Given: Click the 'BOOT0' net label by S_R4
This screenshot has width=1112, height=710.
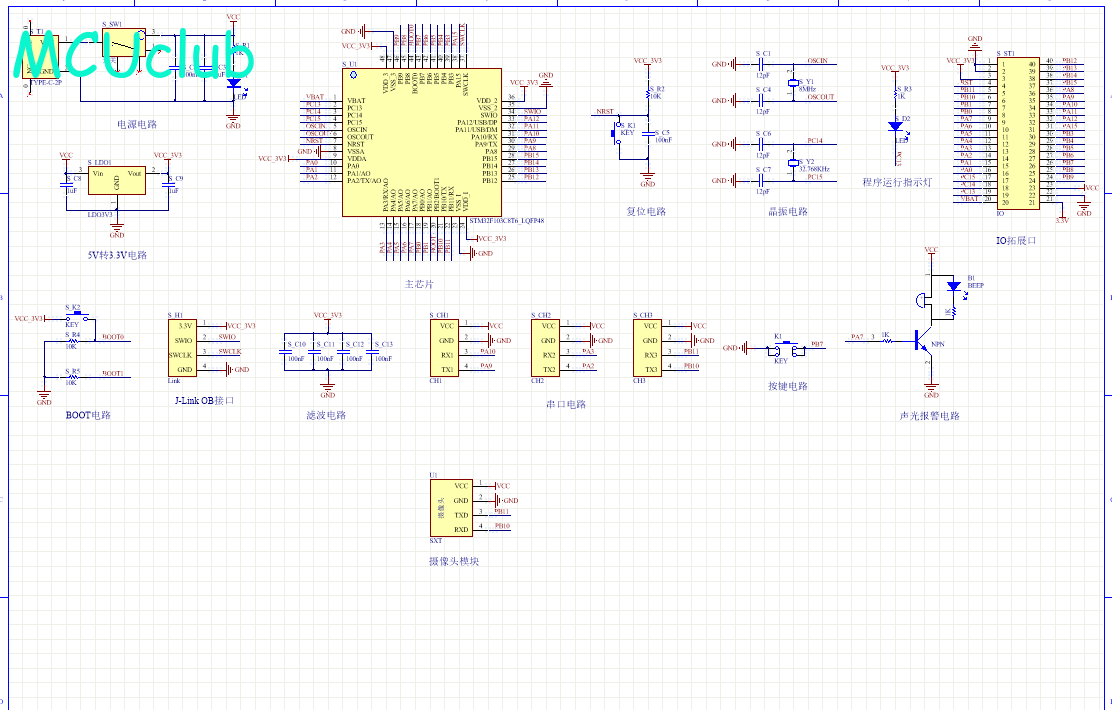Looking at the screenshot, I should pyautogui.click(x=113, y=337).
